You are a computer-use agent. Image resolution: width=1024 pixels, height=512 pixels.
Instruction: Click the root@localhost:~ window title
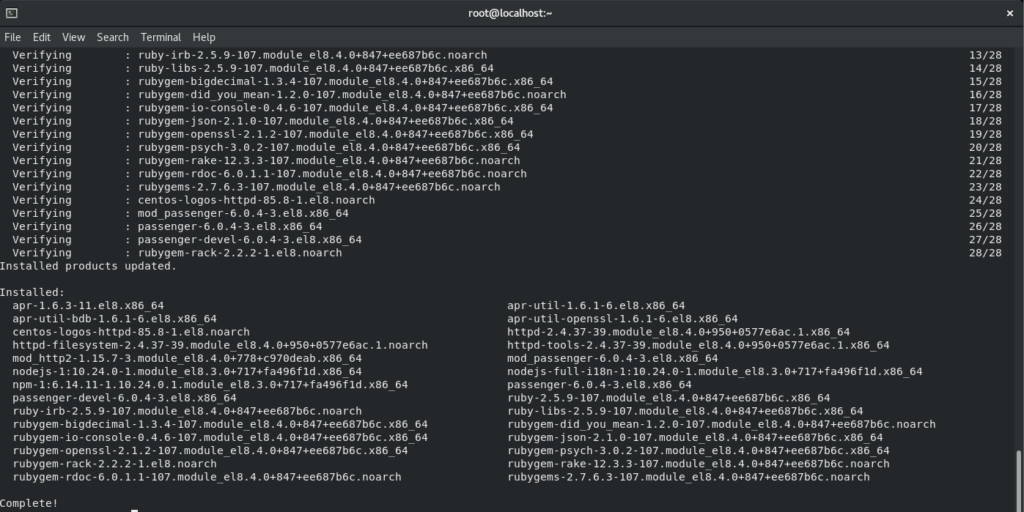pos(510,12)
